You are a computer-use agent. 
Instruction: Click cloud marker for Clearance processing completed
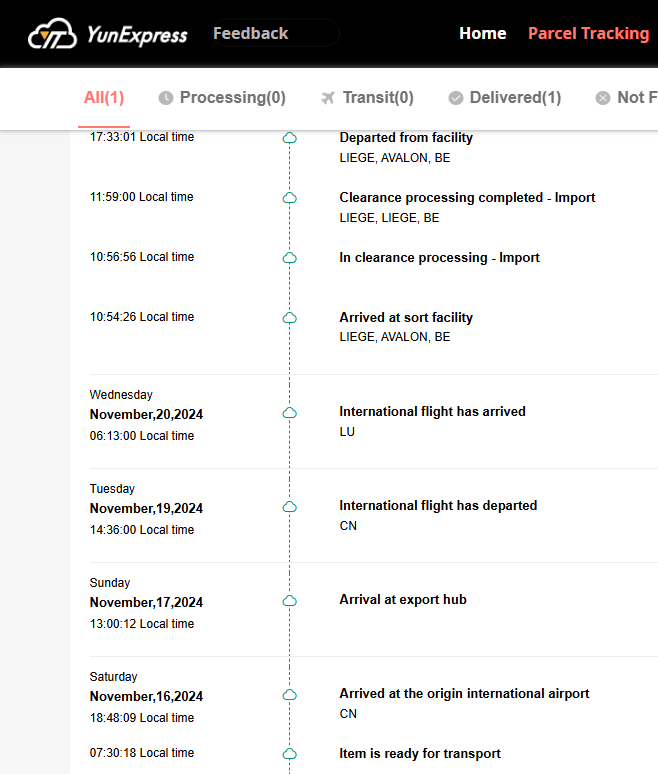(290, 198)
